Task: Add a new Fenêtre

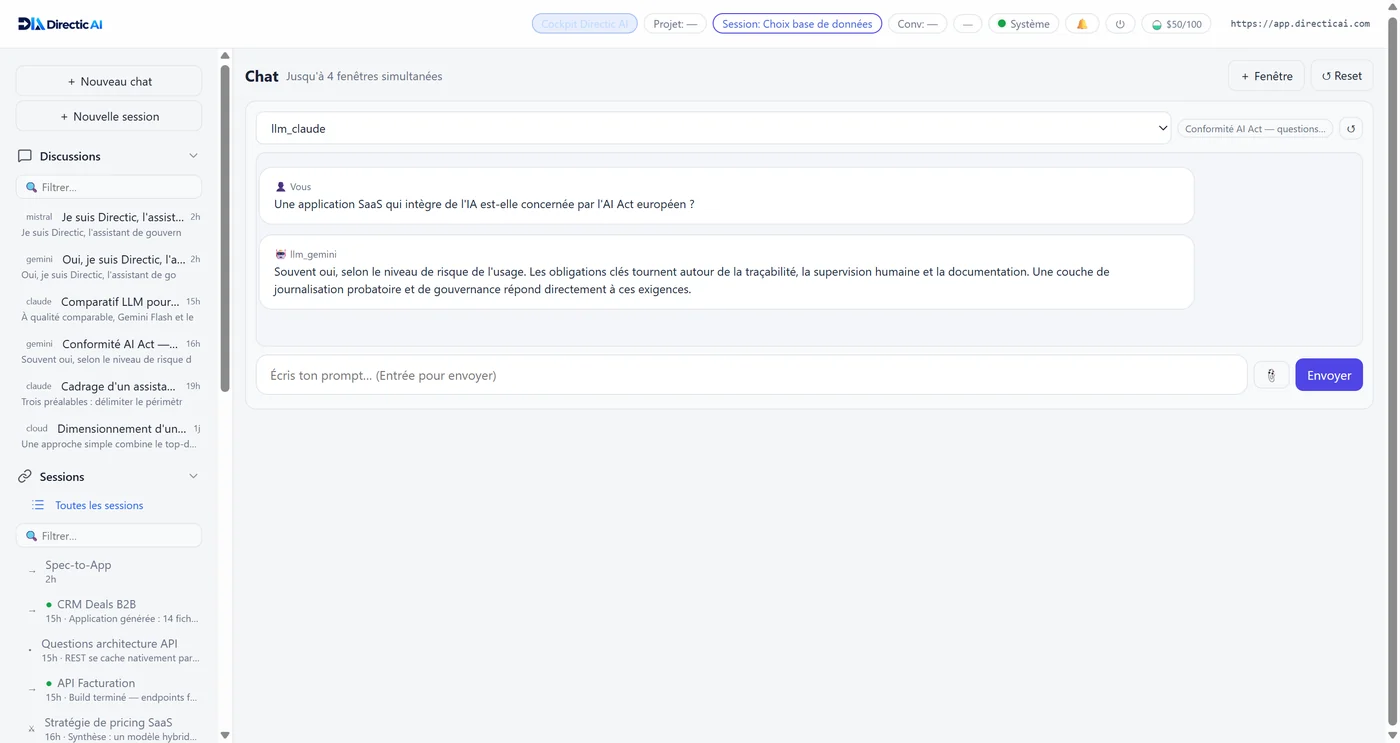Action: click(x=1266, y=76)
